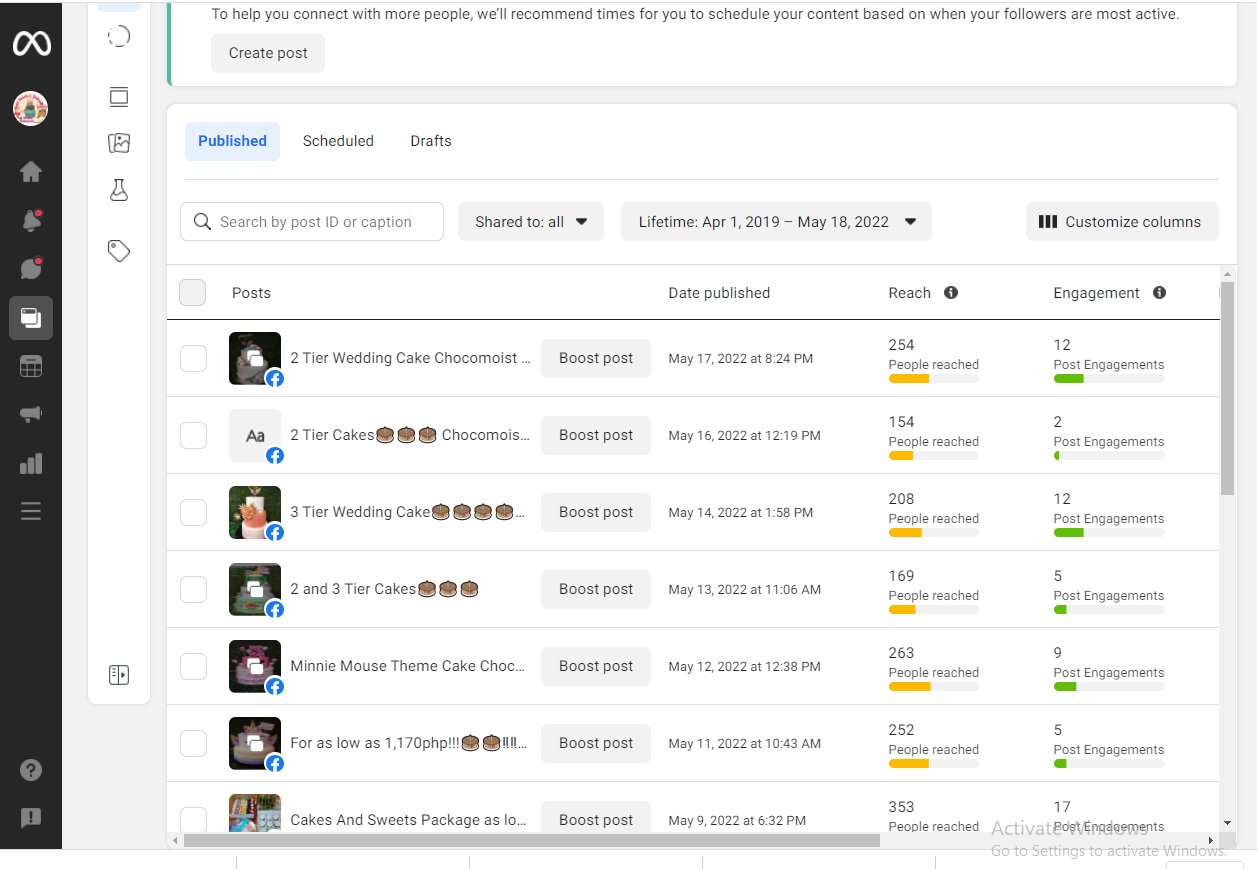Click the Meta logo icon
1257x869 pixels.
coord(31,43)
